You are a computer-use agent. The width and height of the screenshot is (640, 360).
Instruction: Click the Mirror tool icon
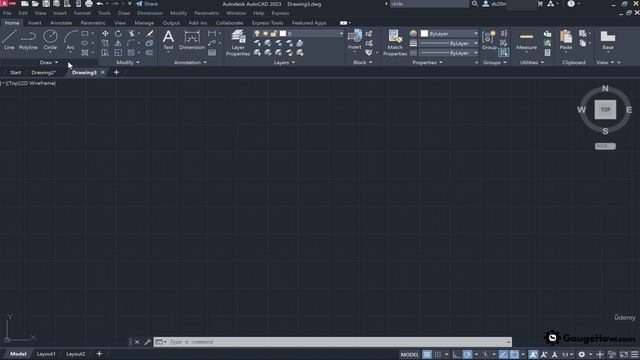(118, 43)
